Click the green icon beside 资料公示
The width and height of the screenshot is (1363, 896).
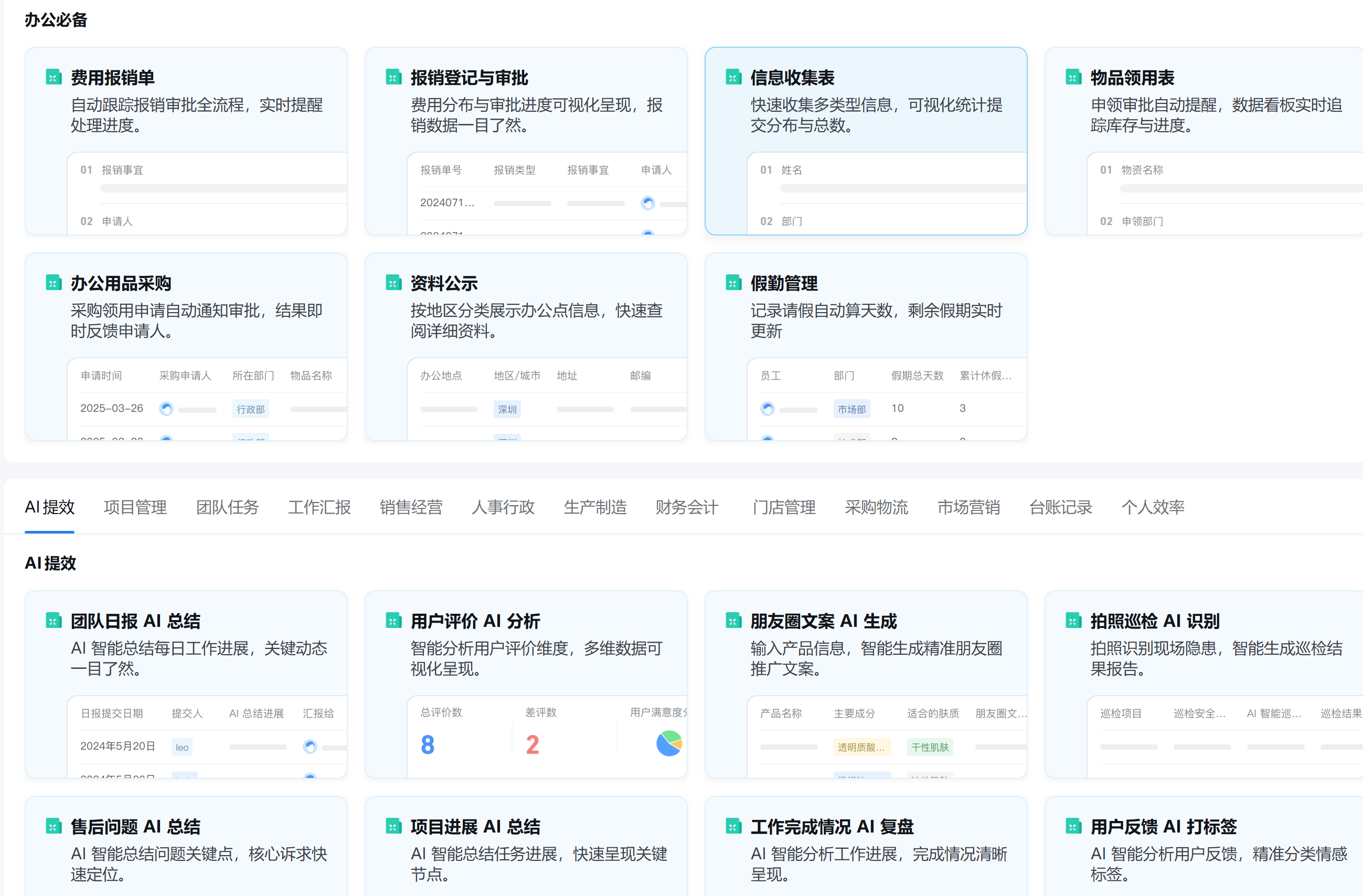click(x=393, y=282)
